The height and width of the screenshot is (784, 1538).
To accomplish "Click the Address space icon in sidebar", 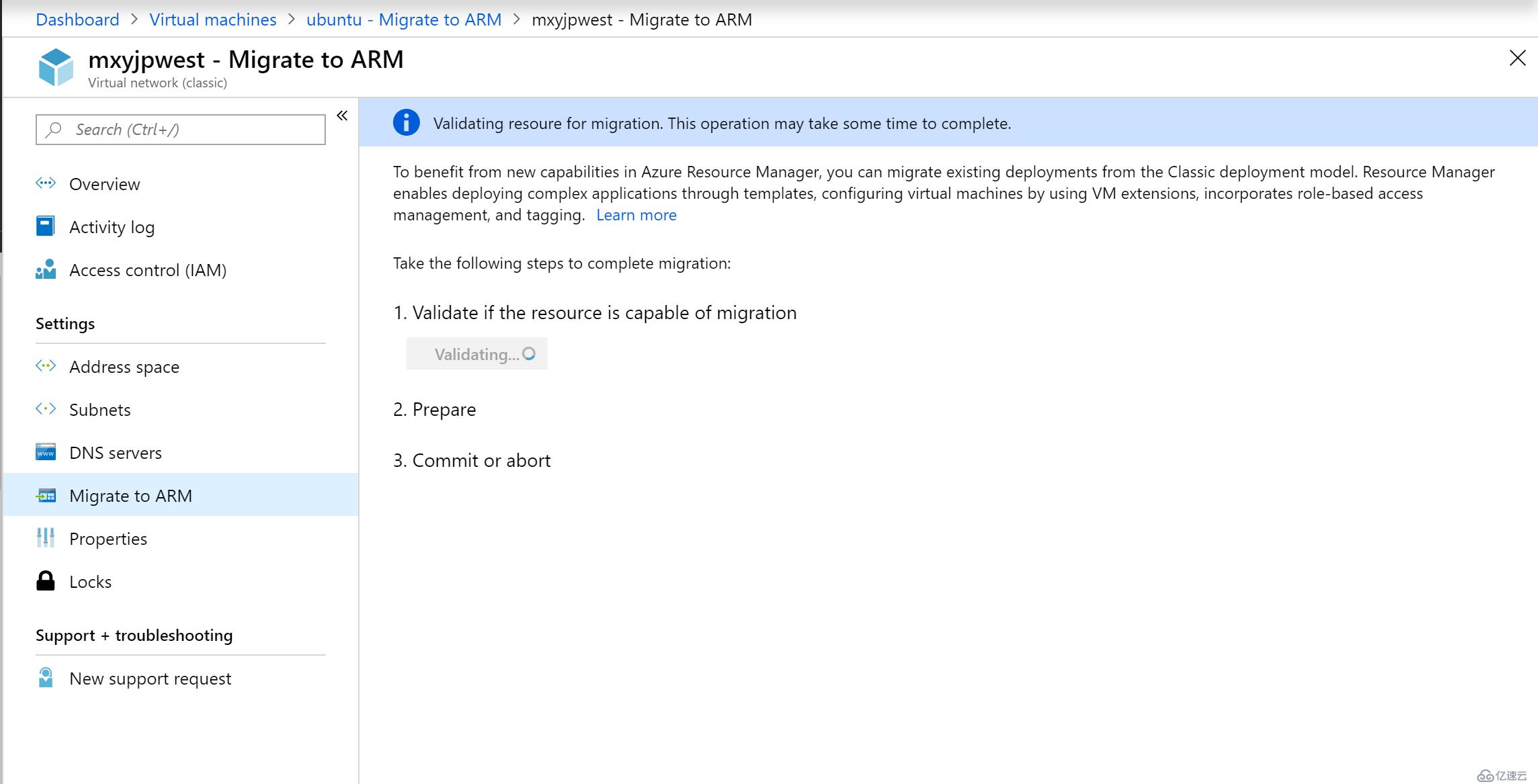I will 45,366.
